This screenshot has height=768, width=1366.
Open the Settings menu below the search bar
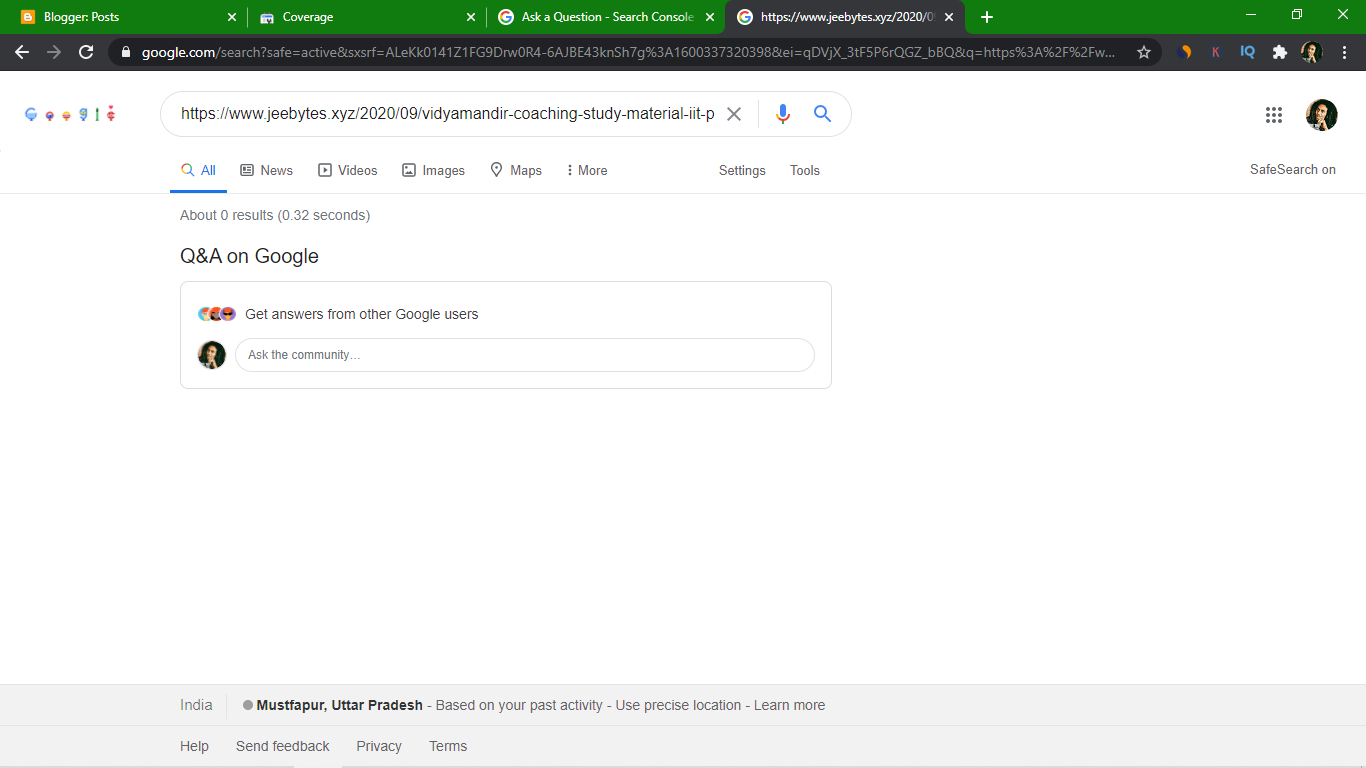click(x=741, y=170)
